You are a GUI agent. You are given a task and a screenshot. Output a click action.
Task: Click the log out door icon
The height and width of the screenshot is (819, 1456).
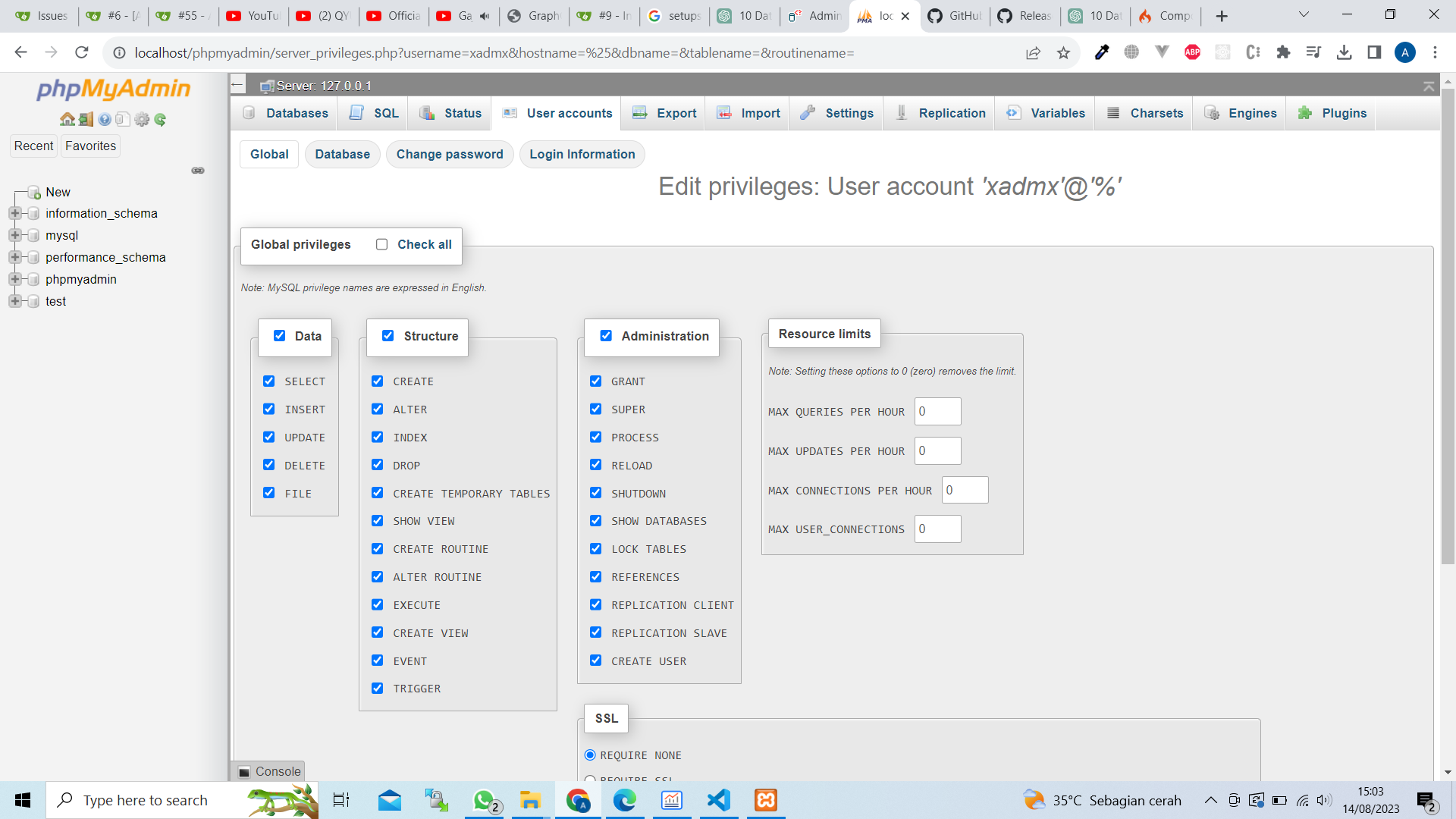(x=86, y=119)
